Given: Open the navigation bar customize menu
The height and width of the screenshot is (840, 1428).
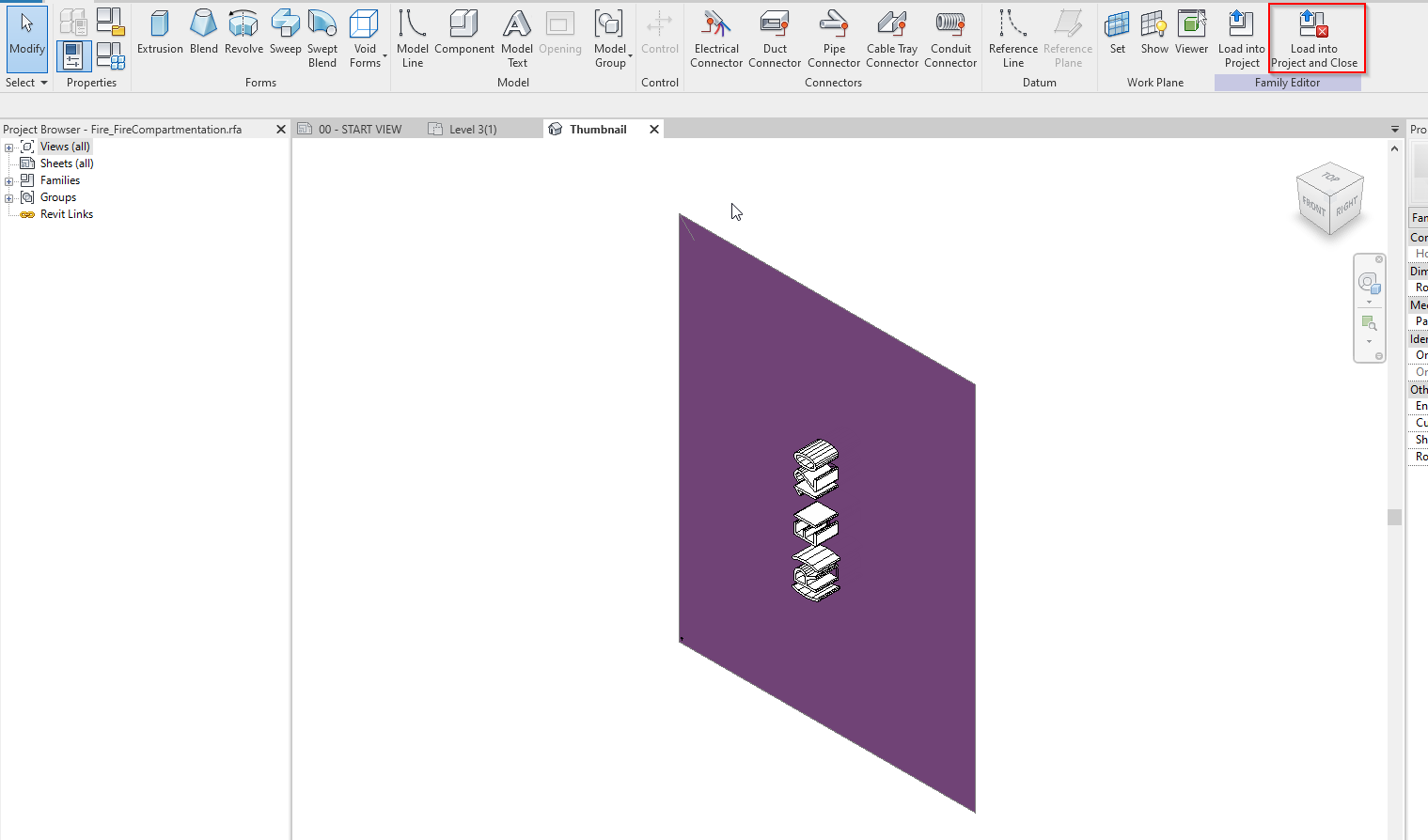Looking at the screenshot, I should click(x=1379, y=356).
